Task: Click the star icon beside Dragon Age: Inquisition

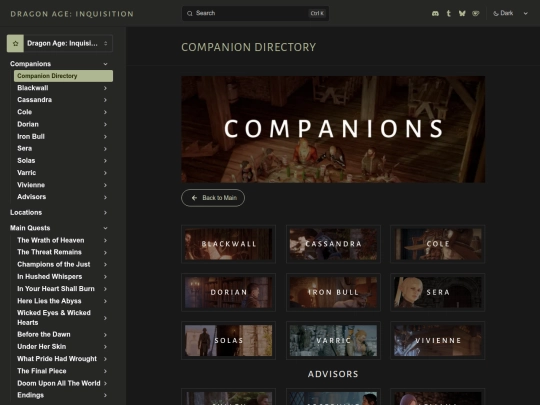Action: coord(15,43)
